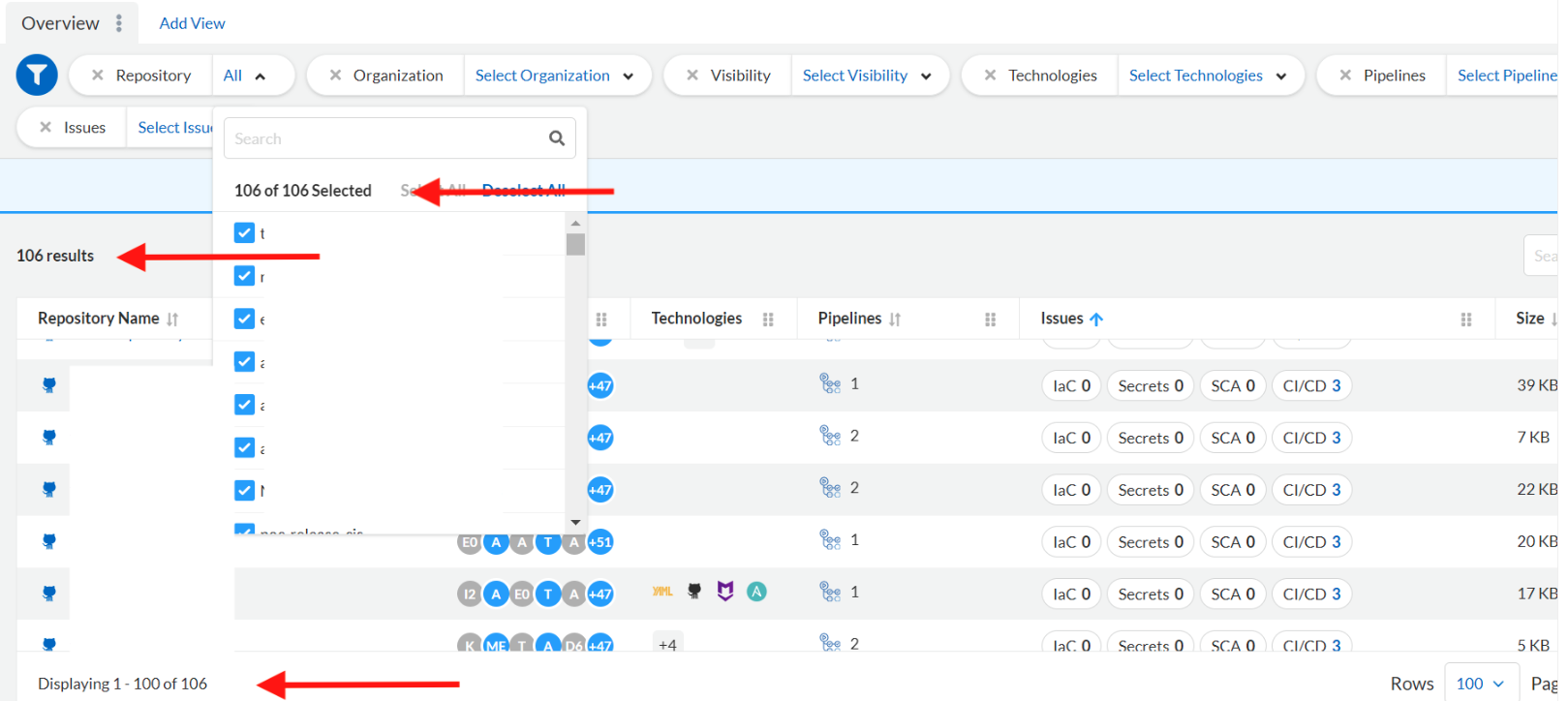Click the blue sort arrow beside Issues
The width and height of the screenshot is (1568, 701).
coord(1096,319)
